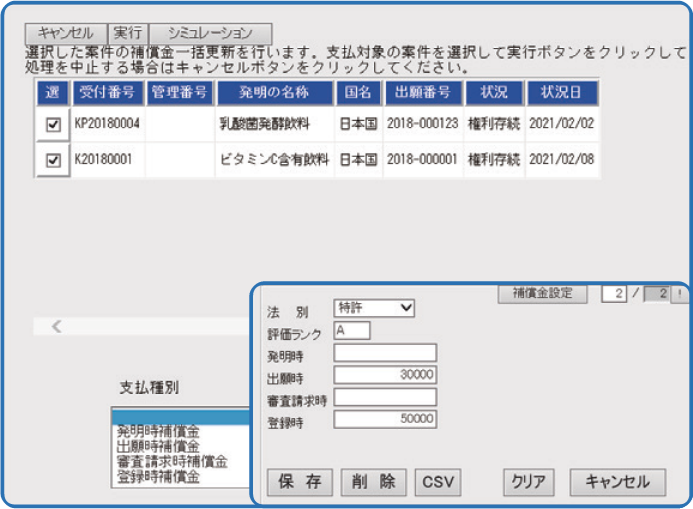Click status date 2021/02/08

(562, 159)
